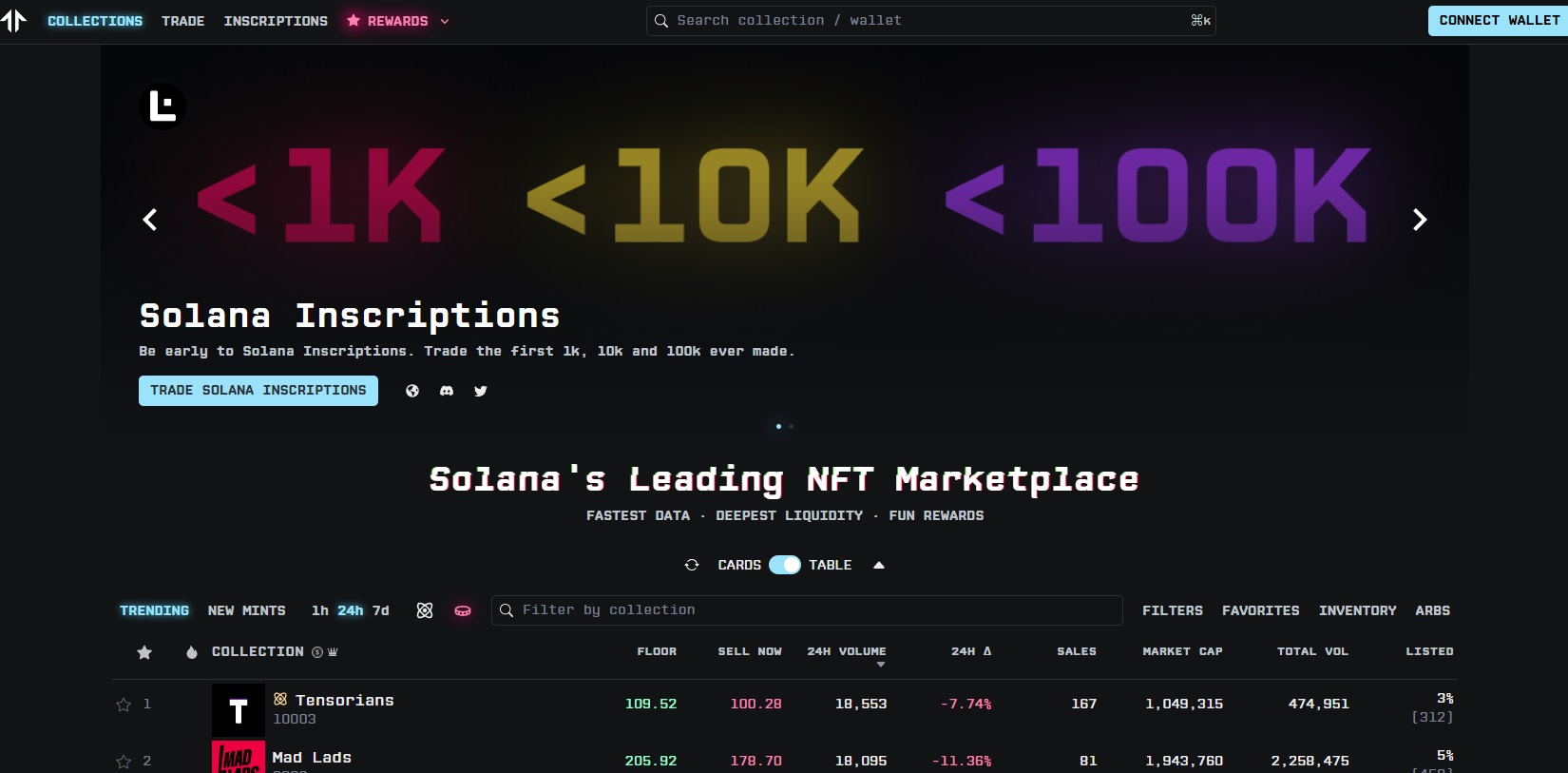This screenshot has height=773, width=1568.
Task: Show Favorites collections
Action: (x=1261, y=610)
